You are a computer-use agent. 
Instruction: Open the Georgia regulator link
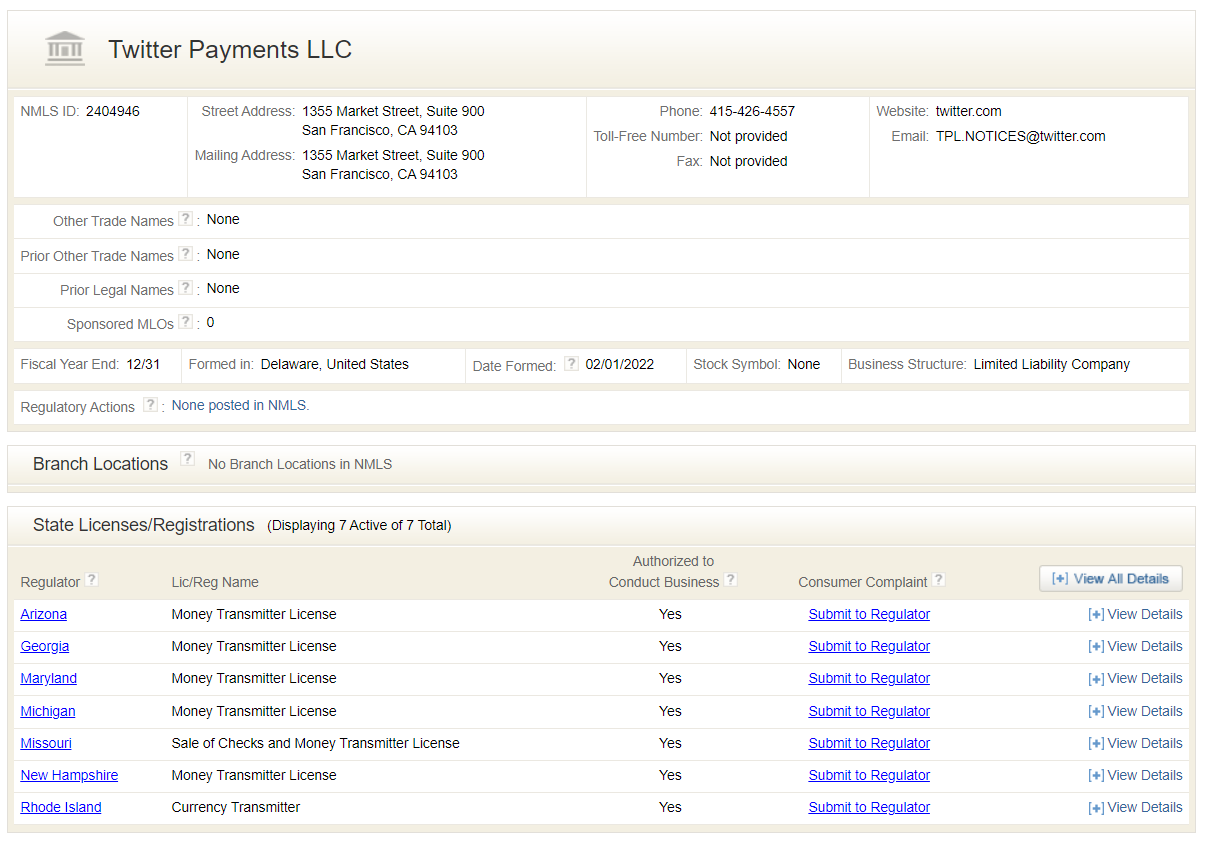click(45, 646)
